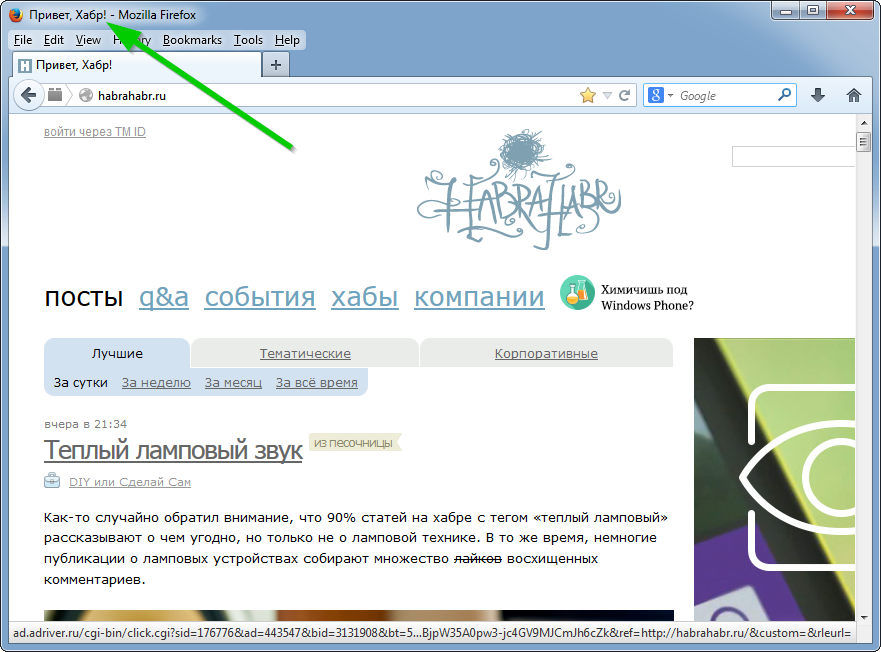Click the search magnifier icon
This screenshot has width=881, height=652.
coord(784,94)
